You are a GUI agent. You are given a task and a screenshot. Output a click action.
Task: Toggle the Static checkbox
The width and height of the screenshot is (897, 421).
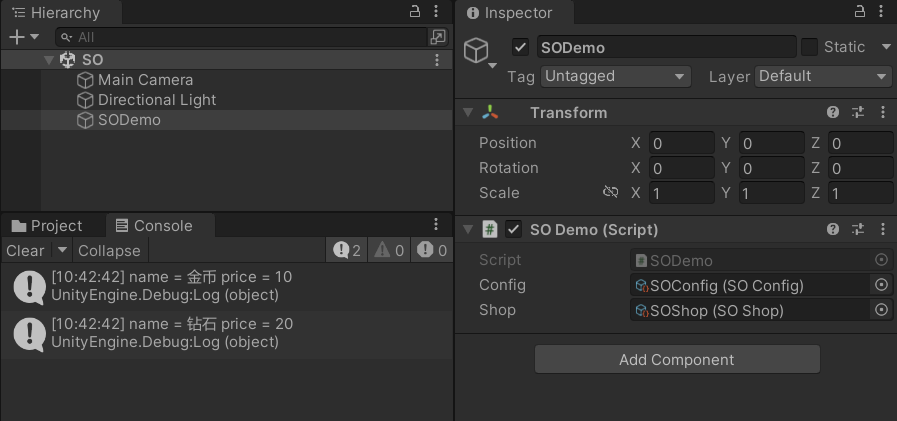(x=809, y=47)
